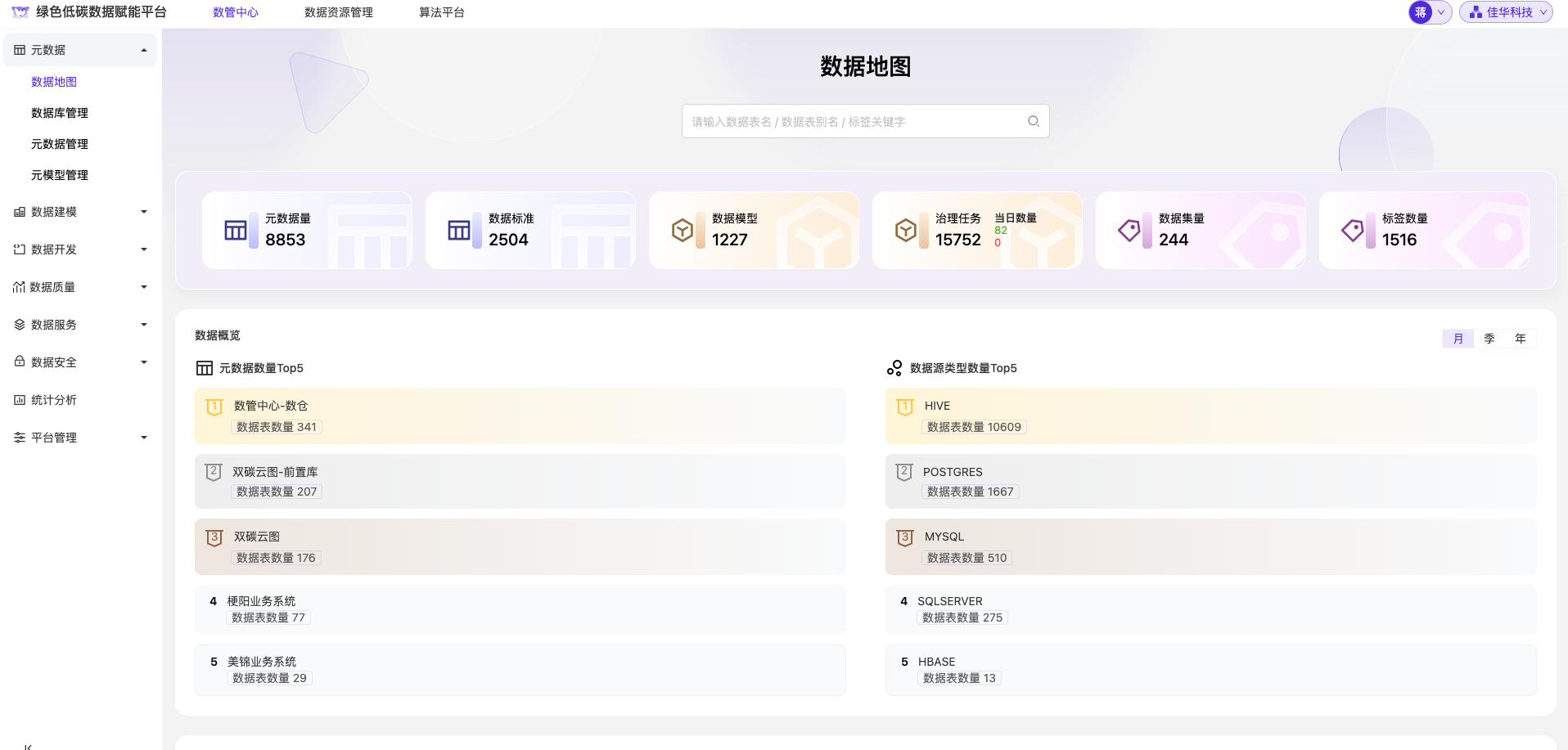Open the 佳华科技 organization dropdown
This screenshot has width=1568, height=750.
click(1506, 12)
